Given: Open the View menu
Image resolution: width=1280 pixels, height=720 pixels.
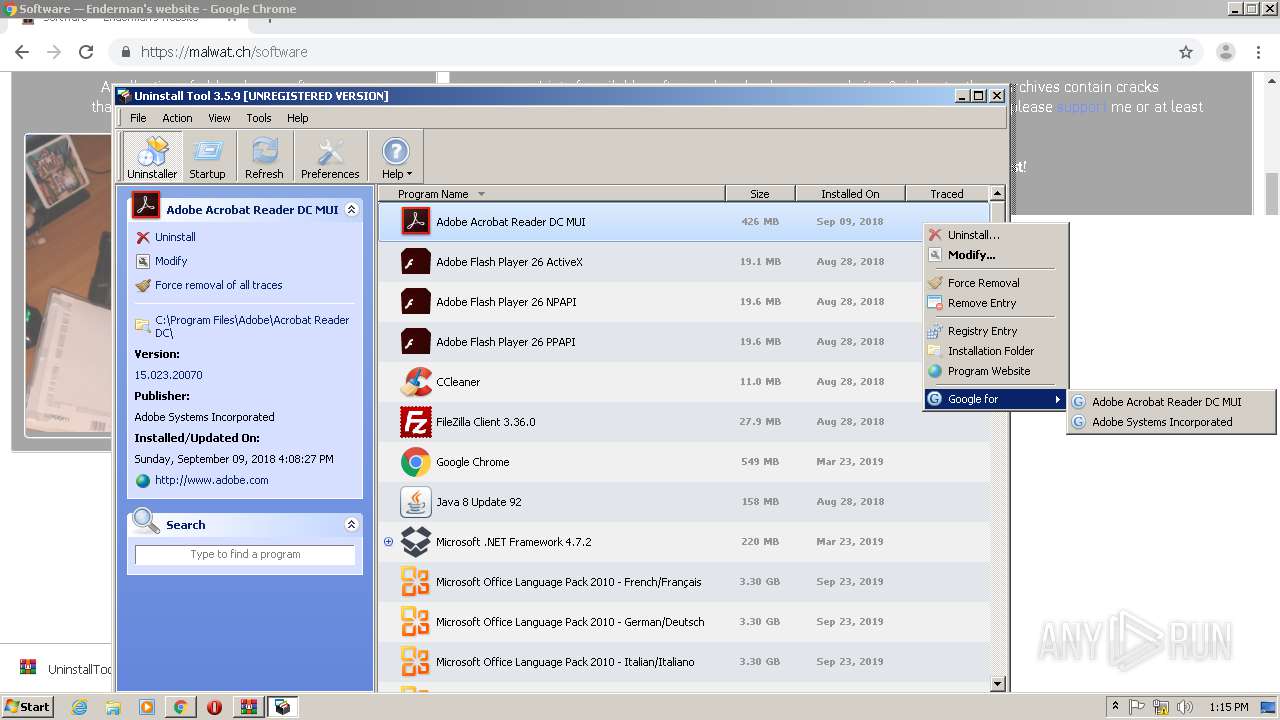Looking at the screenshot, I should coord(219,118).
